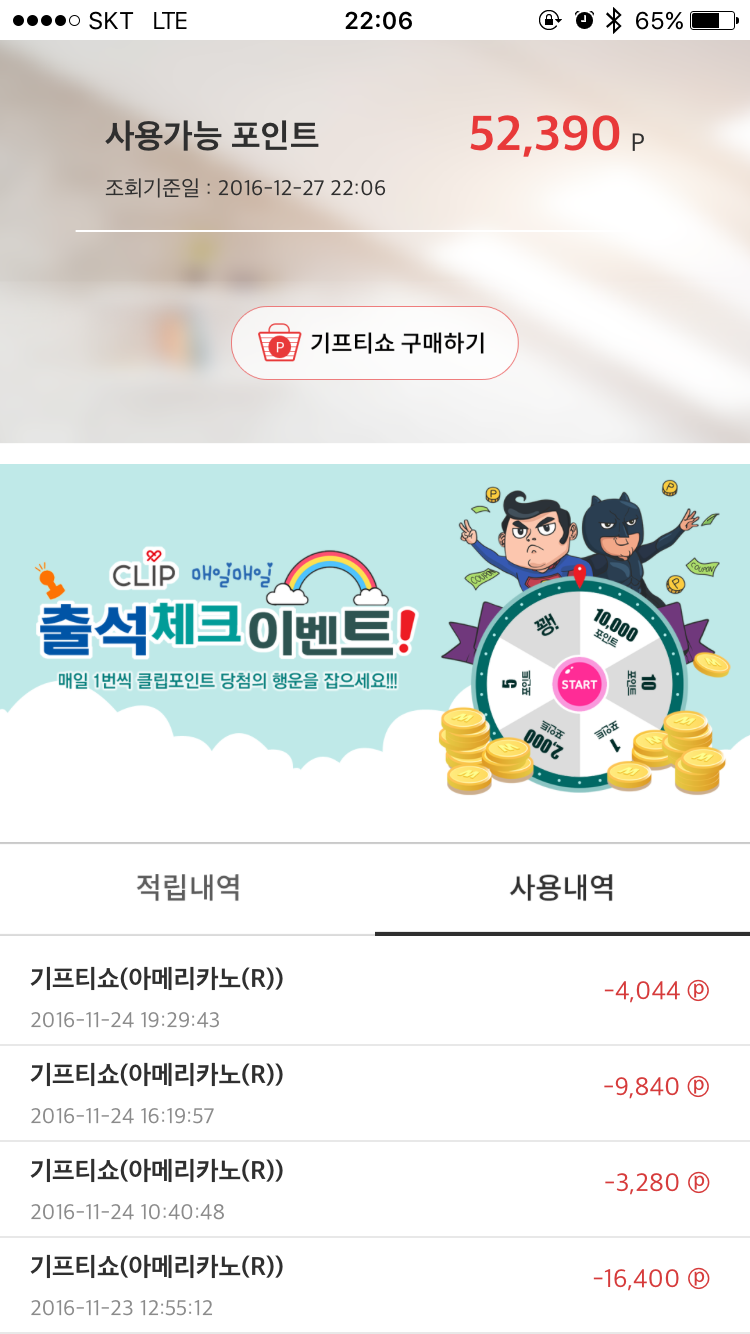Open the 2016-11-24 16:19:57 usage entry
750x1334 pixels.
coord(375,1093)
